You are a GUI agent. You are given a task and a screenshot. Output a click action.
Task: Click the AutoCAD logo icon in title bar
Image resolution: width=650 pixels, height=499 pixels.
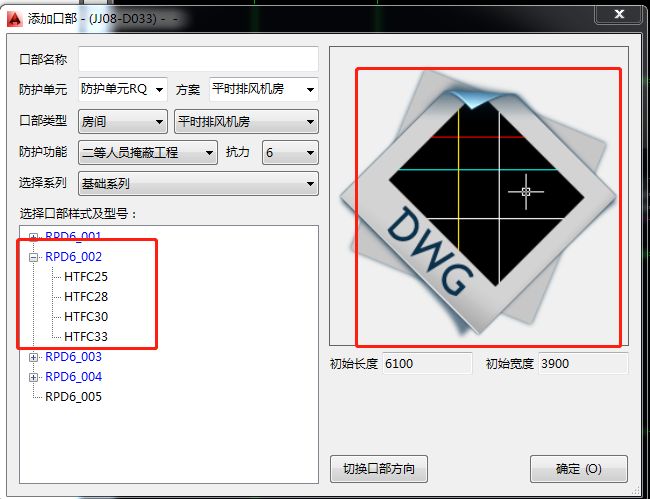tap(15, 19)
